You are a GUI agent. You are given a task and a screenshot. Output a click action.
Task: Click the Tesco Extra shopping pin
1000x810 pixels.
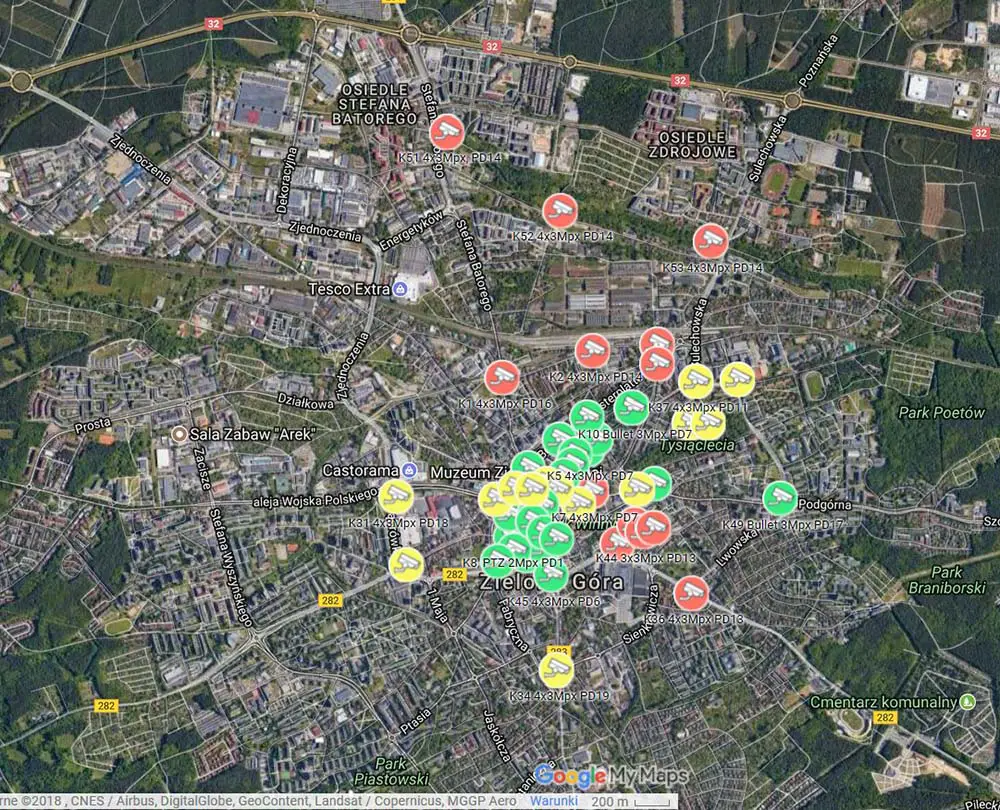tap(400, 290)
